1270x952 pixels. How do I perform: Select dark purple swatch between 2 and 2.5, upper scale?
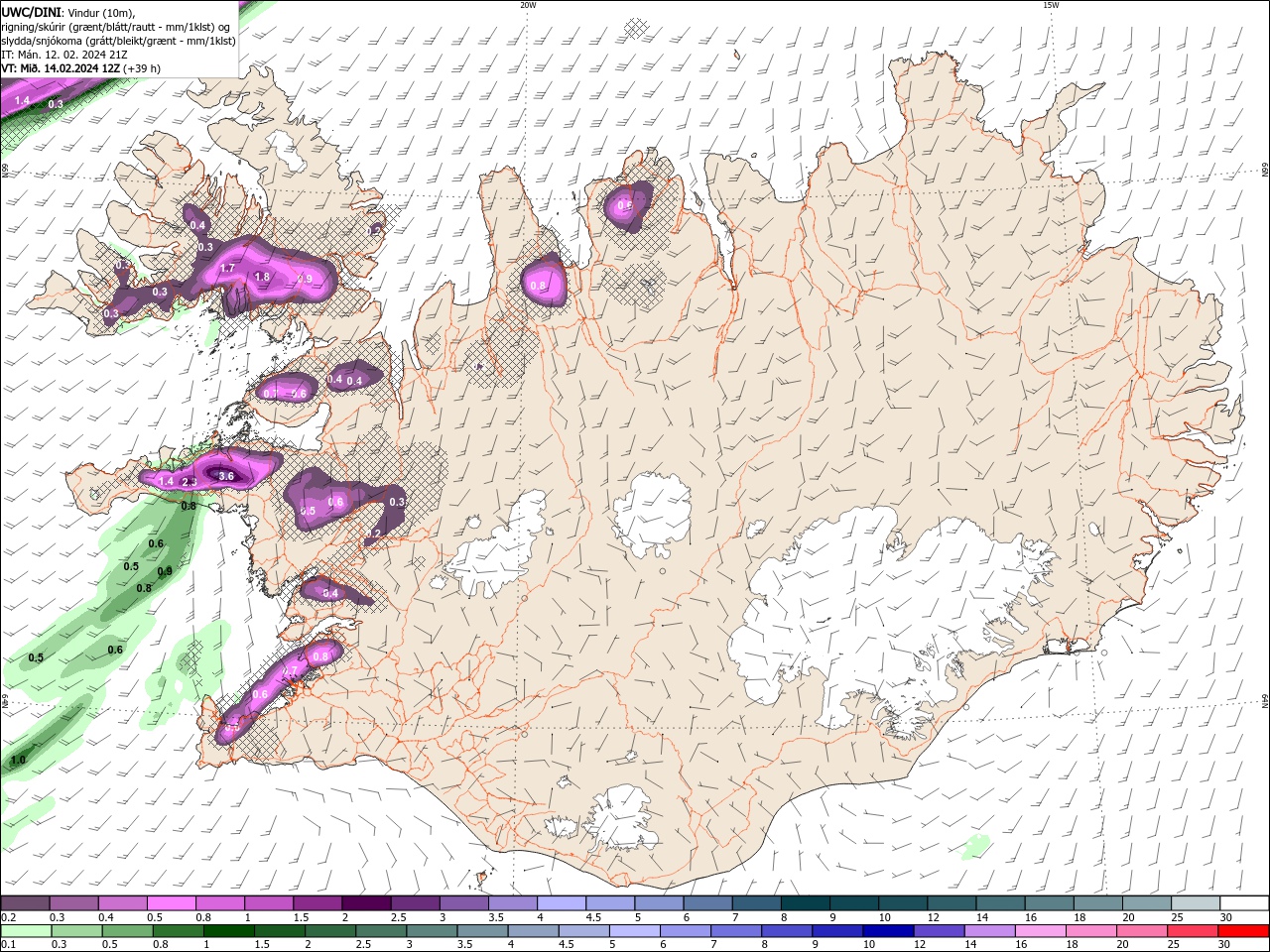click(x=365, y=903)
